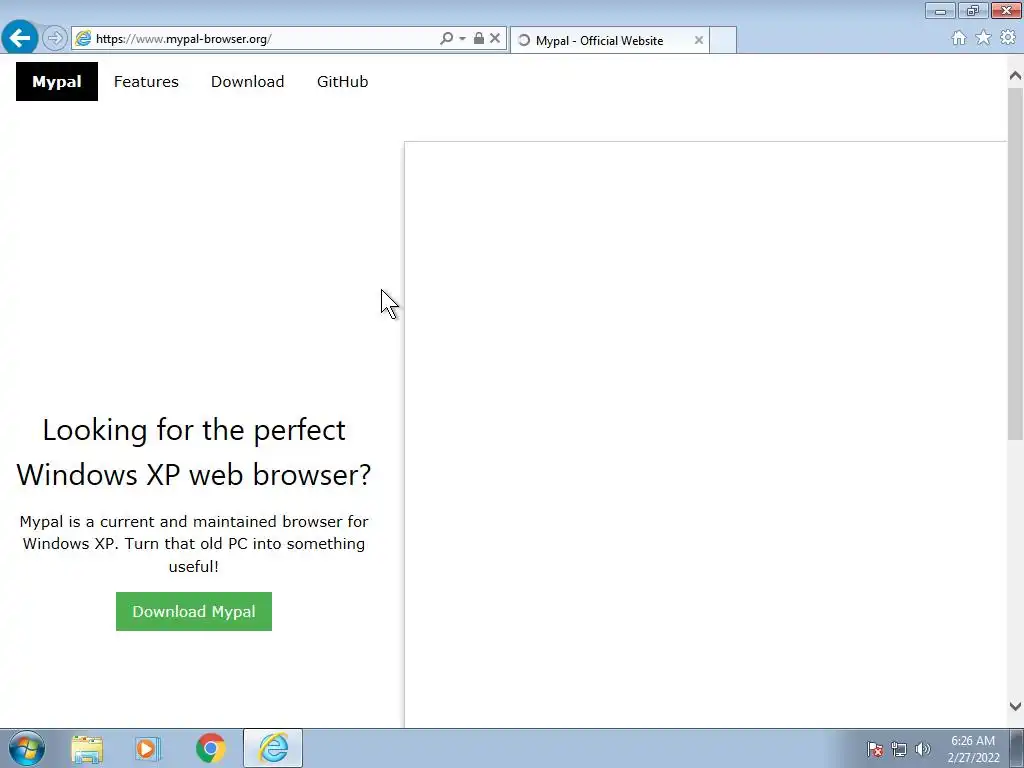Image resolution: width=1024 pixels, height=768 pixels.
Task: Open Google Chrome from taskbar
Action: tap(210, 748)
